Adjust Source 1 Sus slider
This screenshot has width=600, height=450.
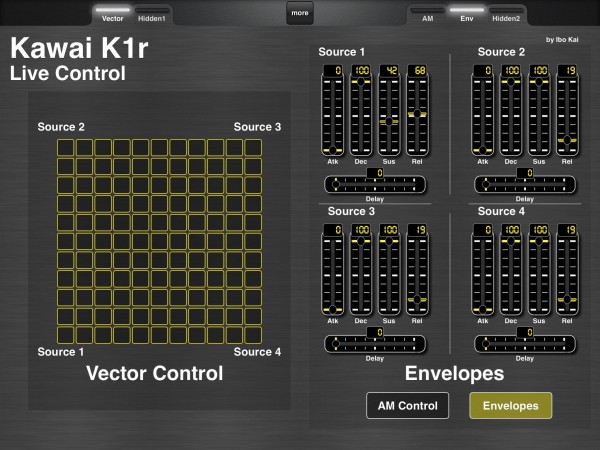[389, 116]
